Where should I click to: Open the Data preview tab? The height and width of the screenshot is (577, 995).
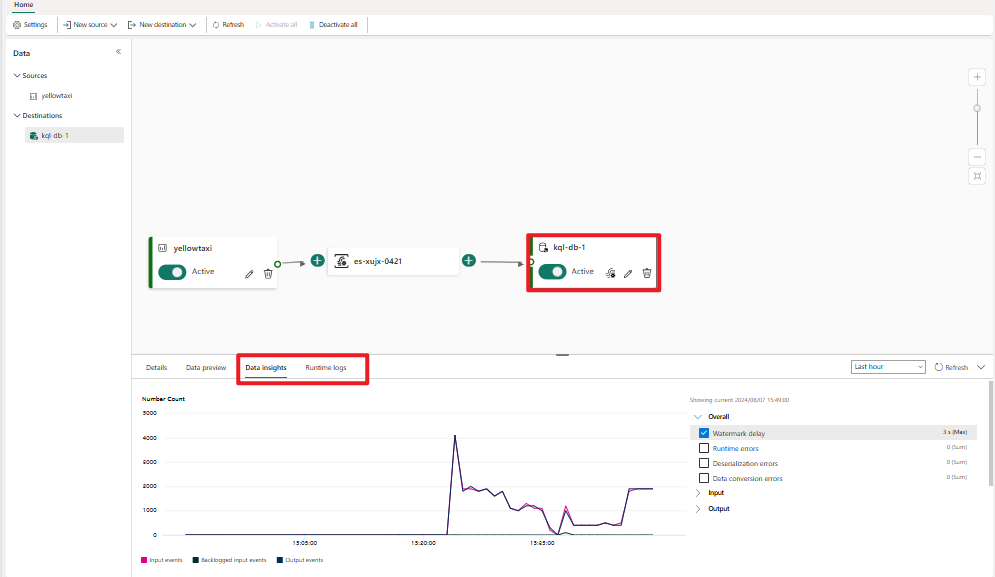tap(205, 367)
